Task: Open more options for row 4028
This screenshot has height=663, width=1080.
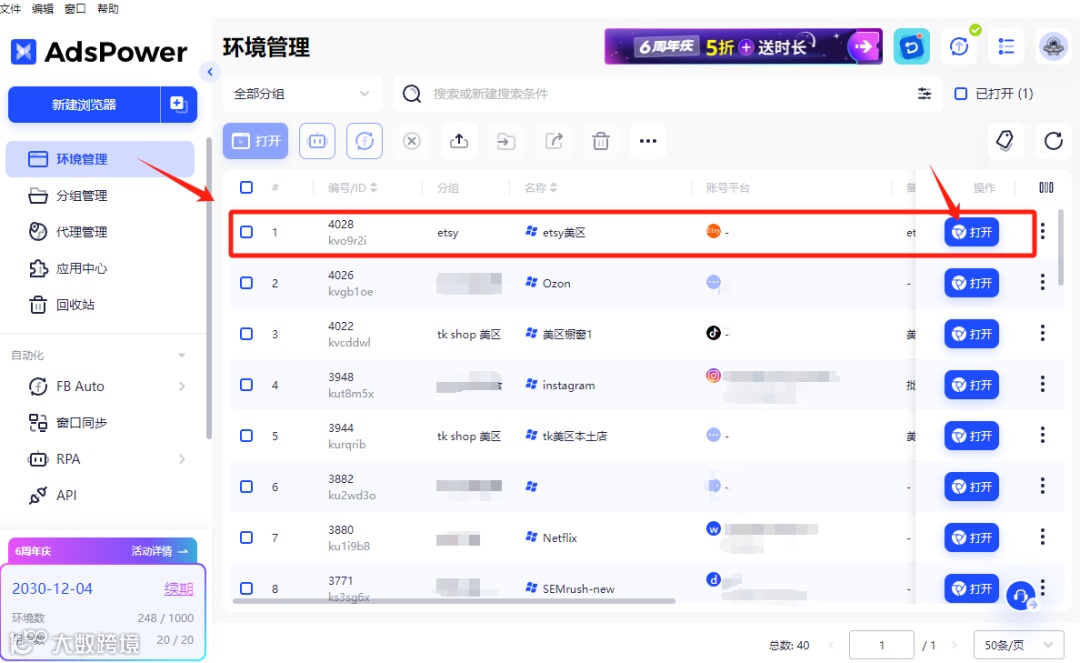Action: (x=1042, y=231)
